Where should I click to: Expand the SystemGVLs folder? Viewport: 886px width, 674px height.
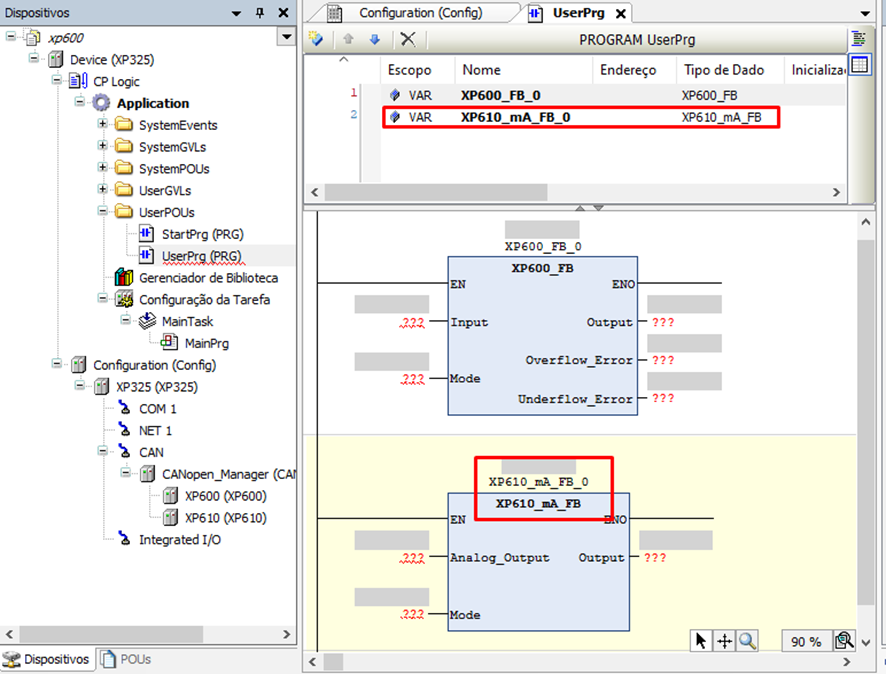[103, 147]
